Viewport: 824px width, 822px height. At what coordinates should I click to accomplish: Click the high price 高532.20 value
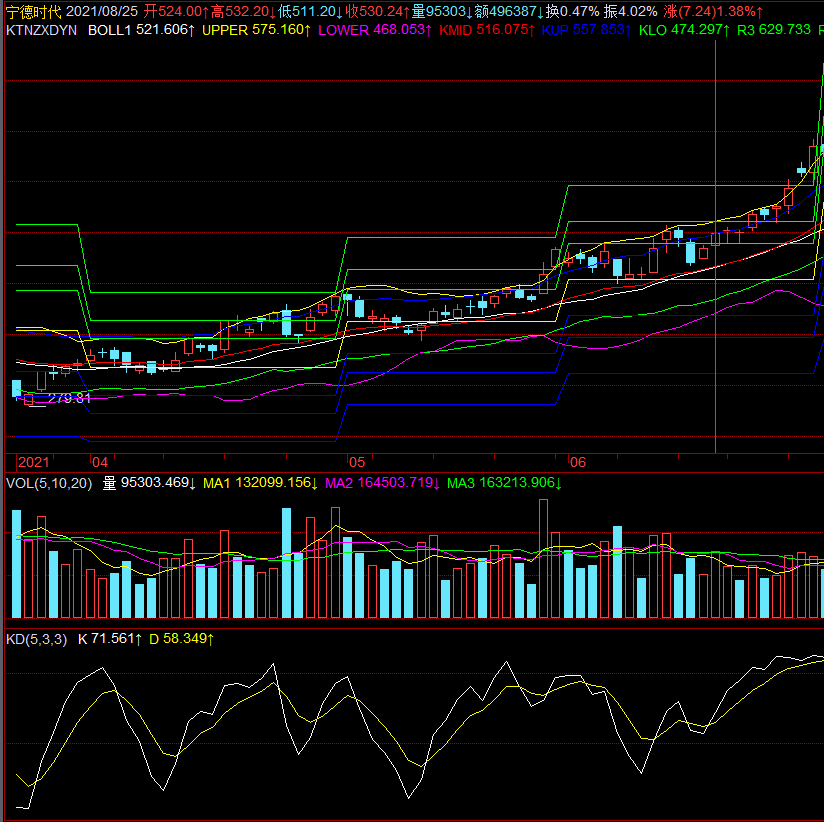(244, 11)
